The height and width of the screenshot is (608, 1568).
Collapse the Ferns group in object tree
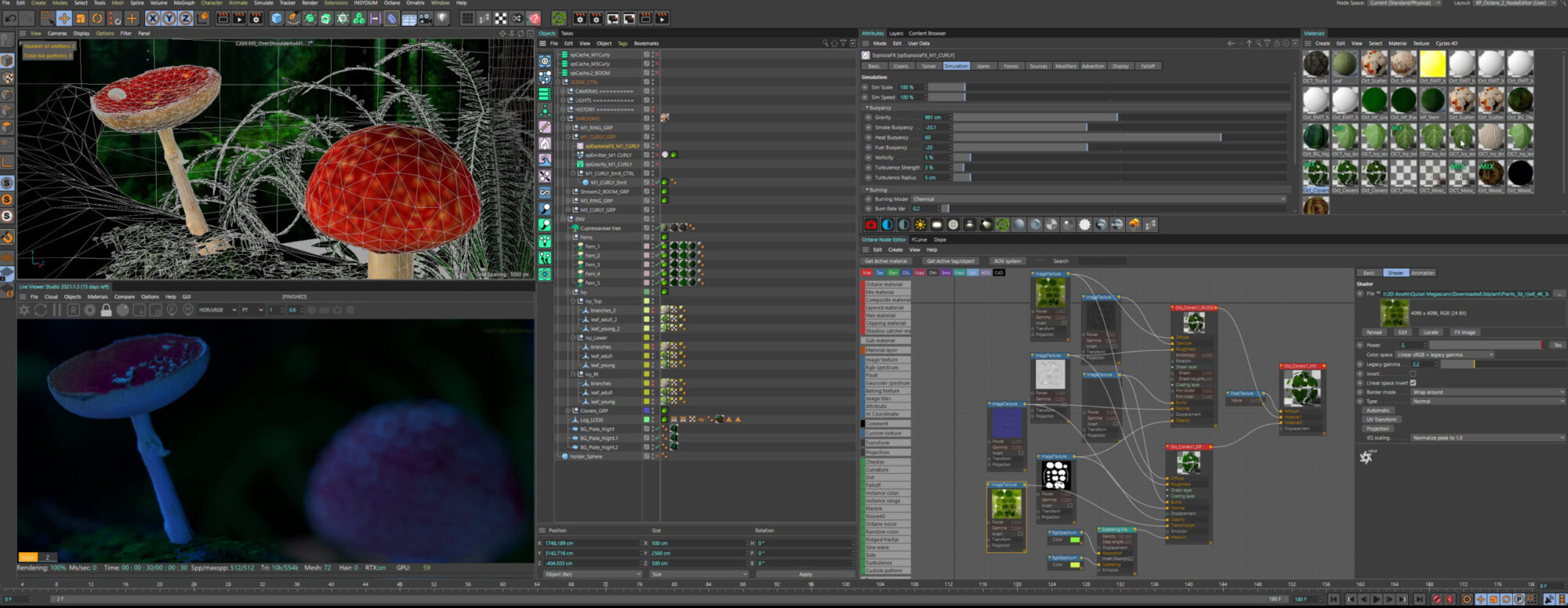click(x=568, y=237)
